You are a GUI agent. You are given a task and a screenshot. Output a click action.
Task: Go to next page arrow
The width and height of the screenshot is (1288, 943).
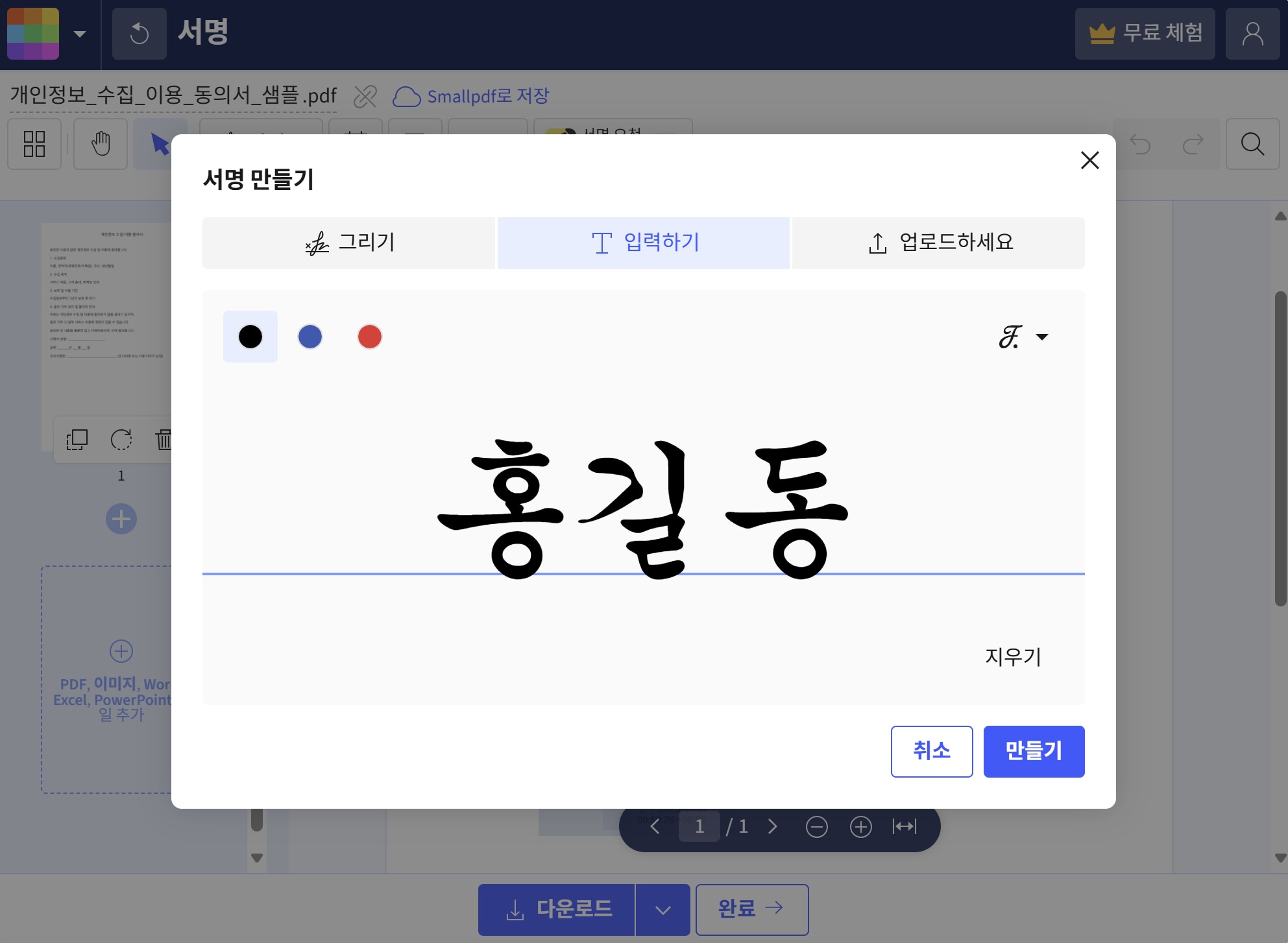772,826
